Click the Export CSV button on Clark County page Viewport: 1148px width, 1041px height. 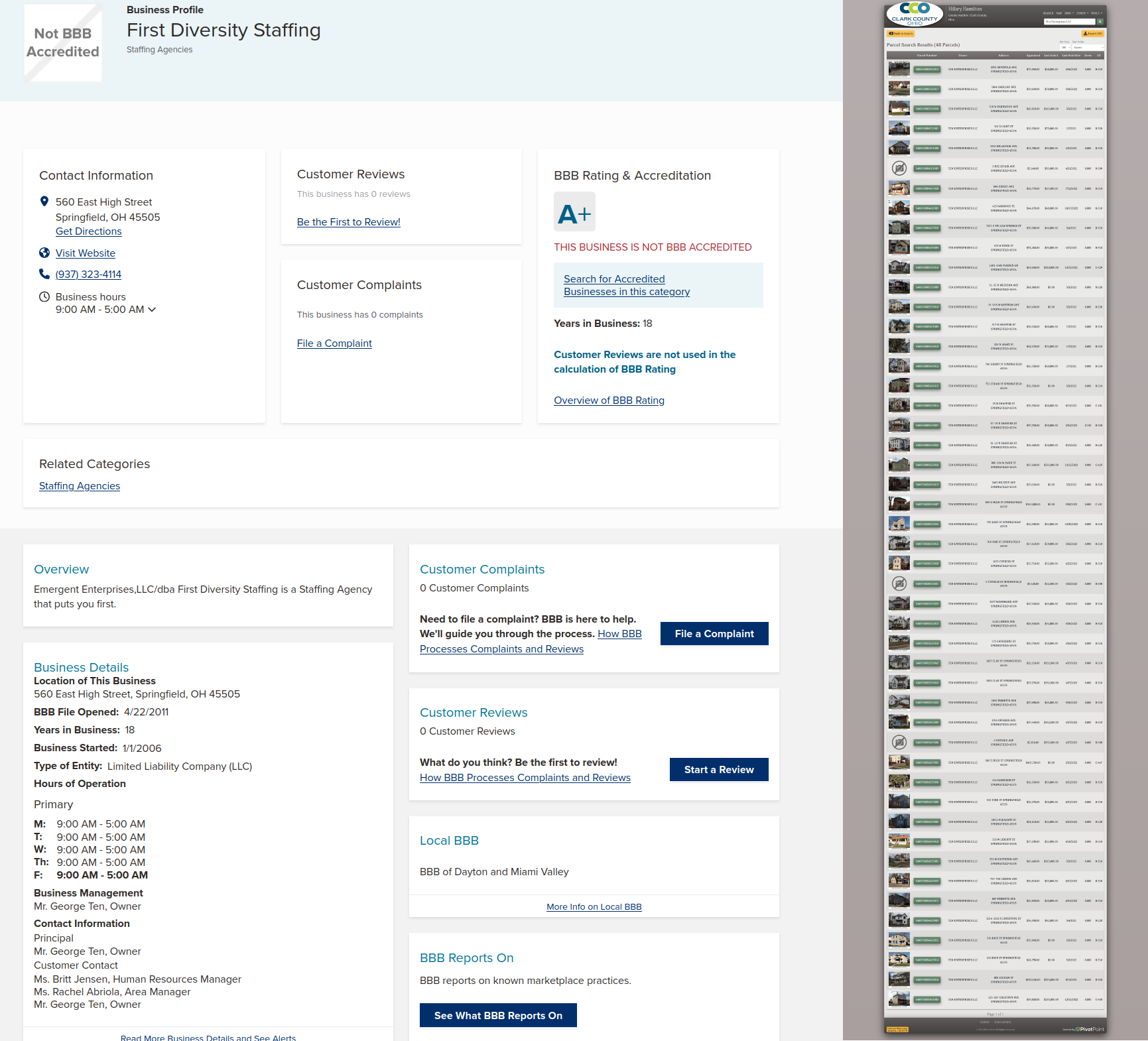[1093, 33]
